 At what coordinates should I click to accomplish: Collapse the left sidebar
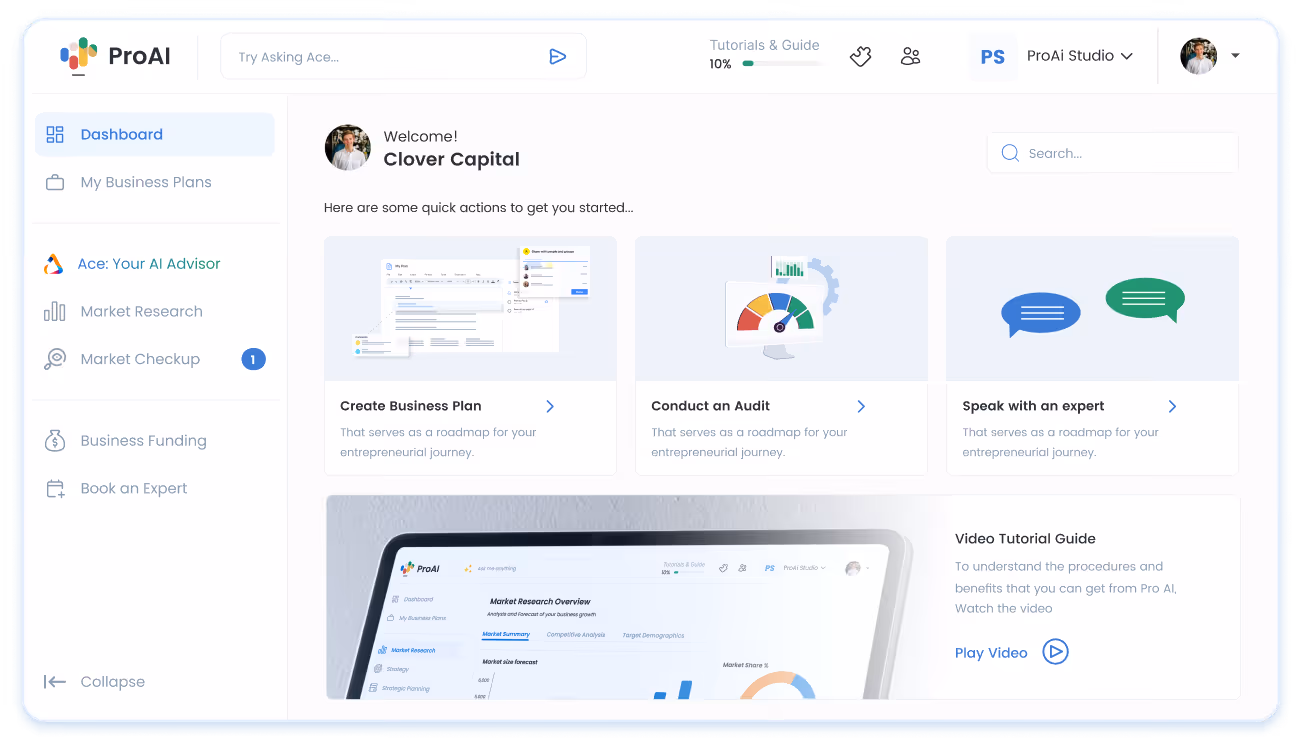(94, 681)
